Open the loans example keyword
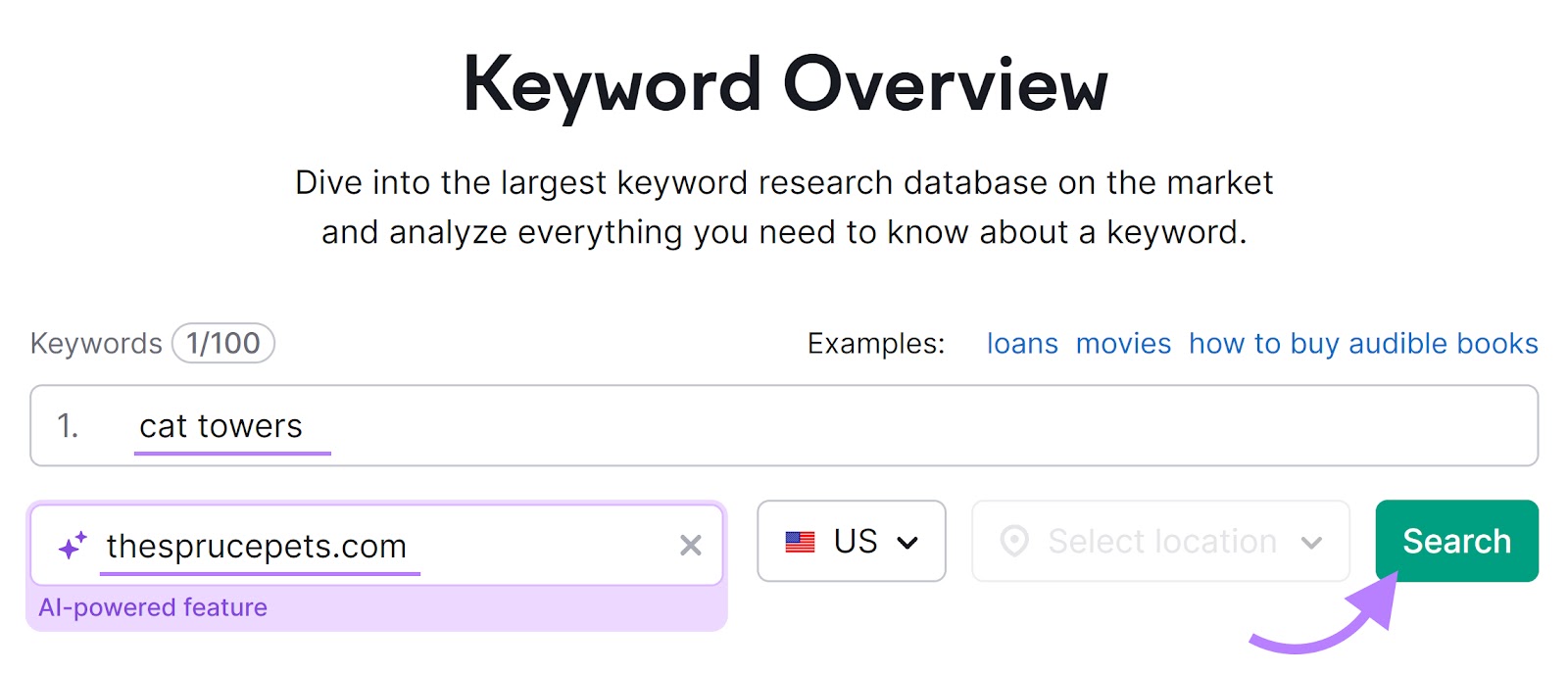Viewport: 1568px width, 673px height. 1022,344
